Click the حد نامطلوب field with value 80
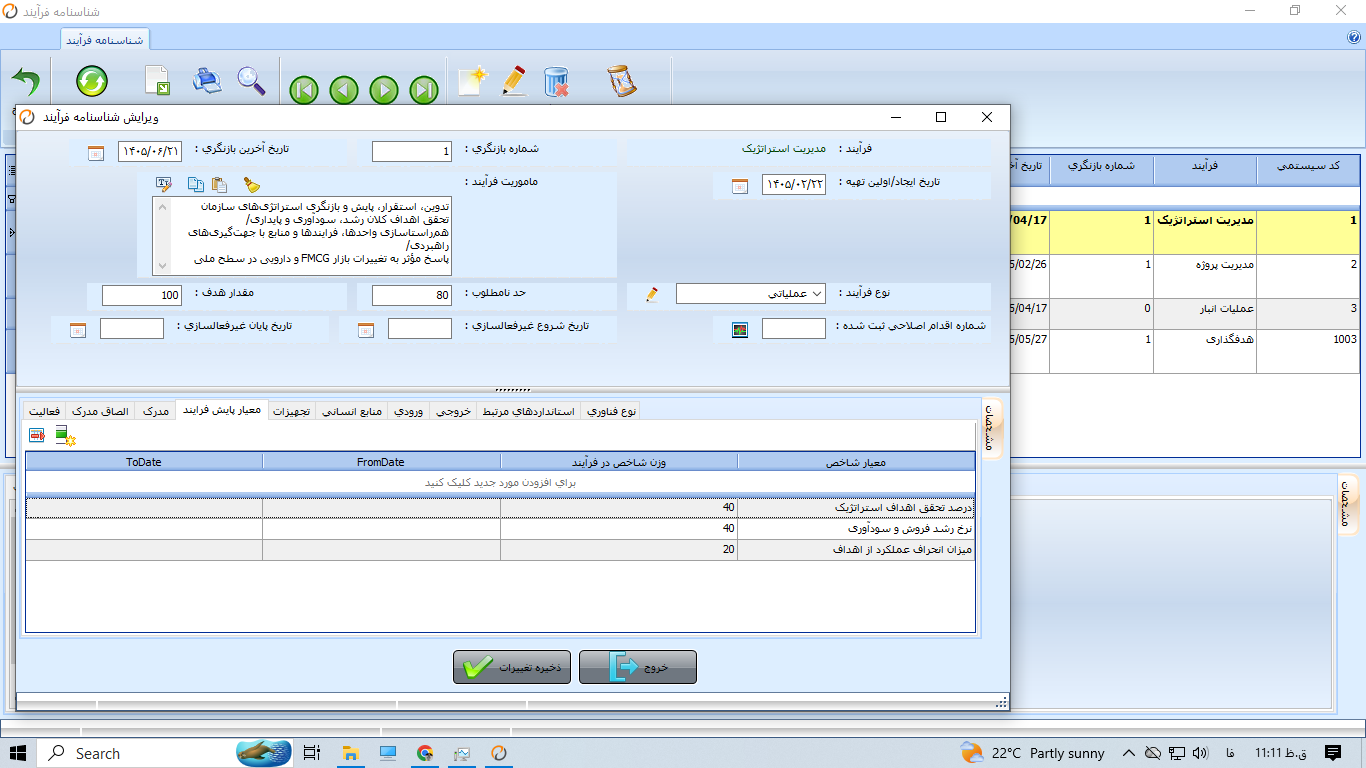The height and width of the screenshot is (768, 1366). coord(412,295)
